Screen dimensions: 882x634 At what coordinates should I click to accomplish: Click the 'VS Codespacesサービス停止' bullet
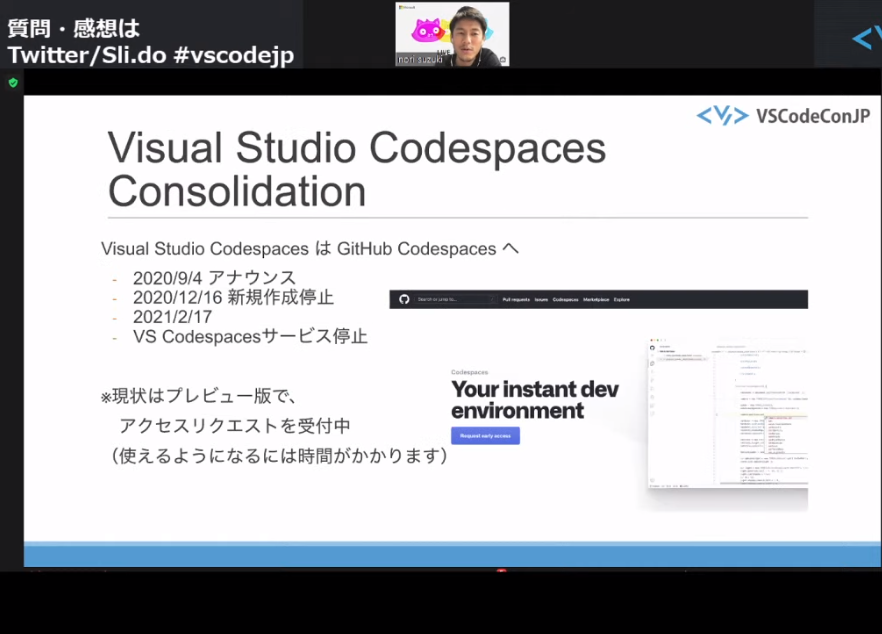tap(250, 336)
